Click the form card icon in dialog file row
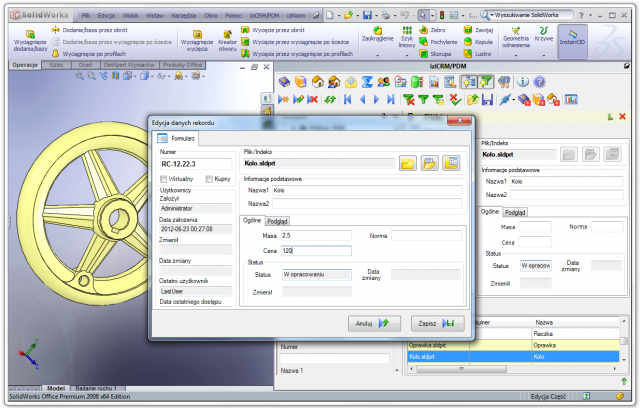Viewport: 640px width, 408px height. click(451, 163)
